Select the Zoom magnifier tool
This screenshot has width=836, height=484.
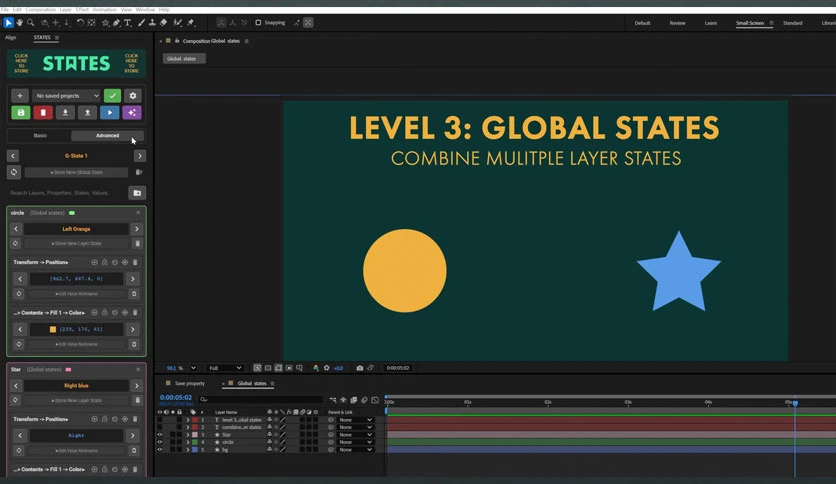tap(31, 22)
